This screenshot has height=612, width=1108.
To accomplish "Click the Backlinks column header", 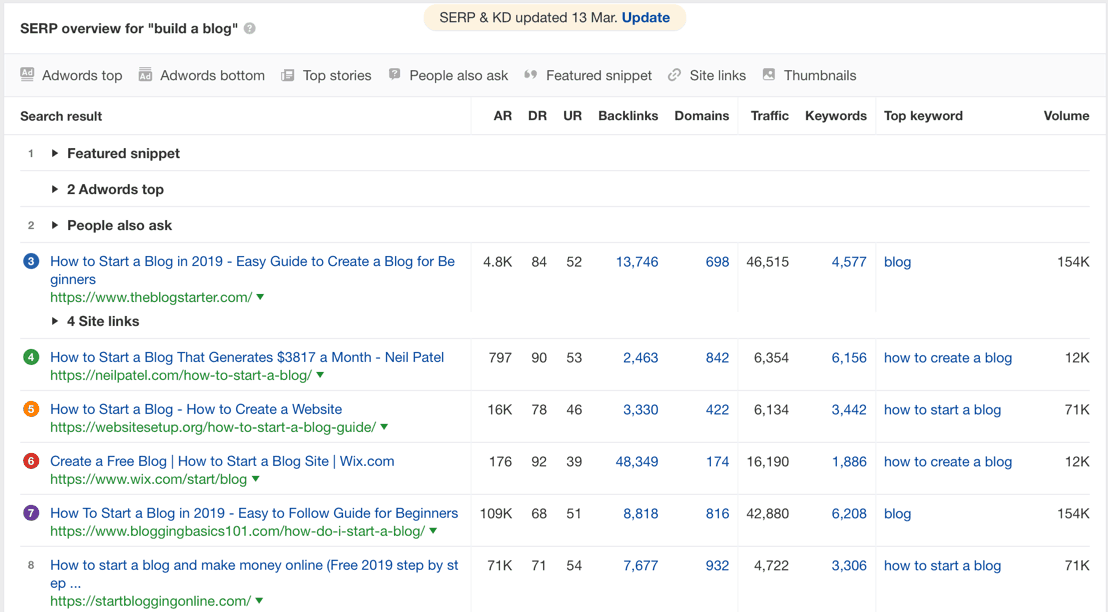I will (x=628, y=116).
